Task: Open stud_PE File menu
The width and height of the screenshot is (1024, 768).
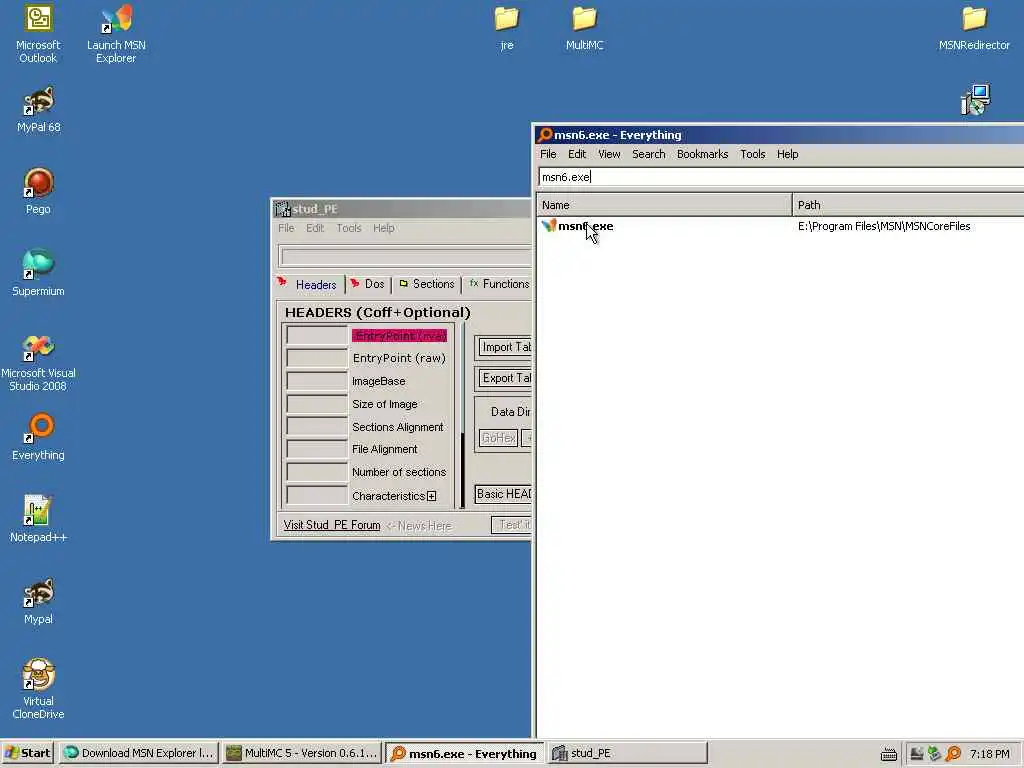Action: tap(286, 228)
